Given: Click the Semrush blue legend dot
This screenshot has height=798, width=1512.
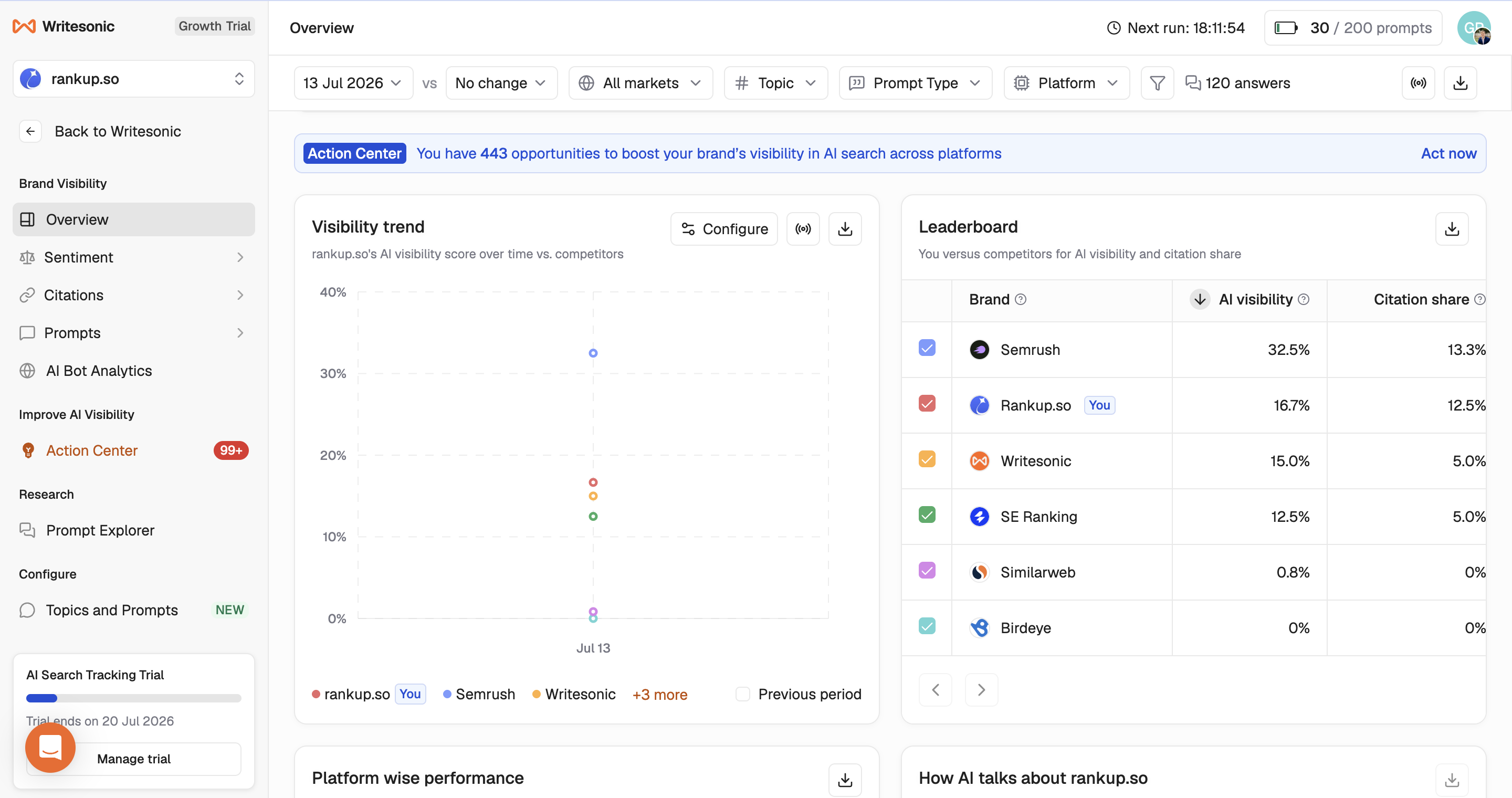Looking at the screenshot, I should [x=447, y=694].
